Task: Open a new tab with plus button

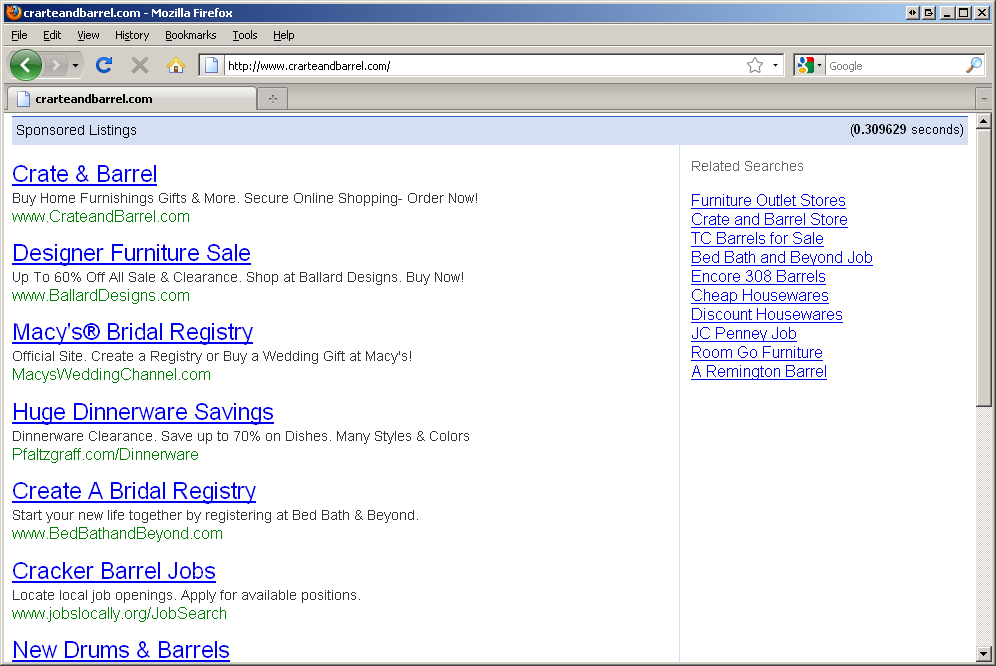Action: pos(273,99)
